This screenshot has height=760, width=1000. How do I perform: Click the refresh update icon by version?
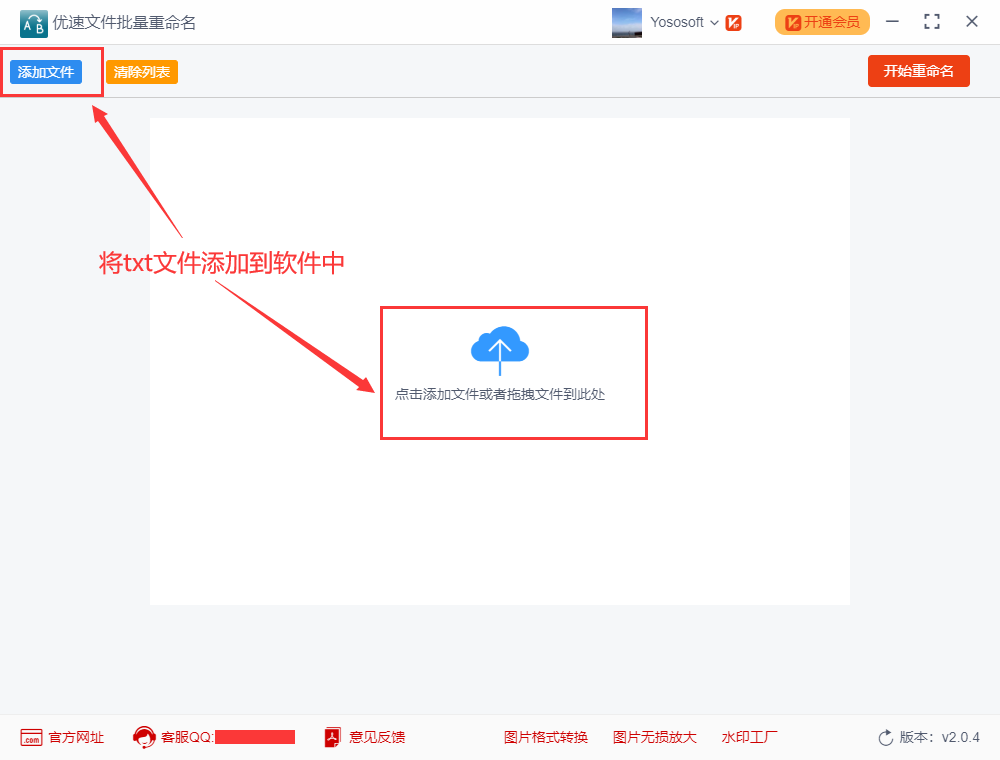[886, 738]
